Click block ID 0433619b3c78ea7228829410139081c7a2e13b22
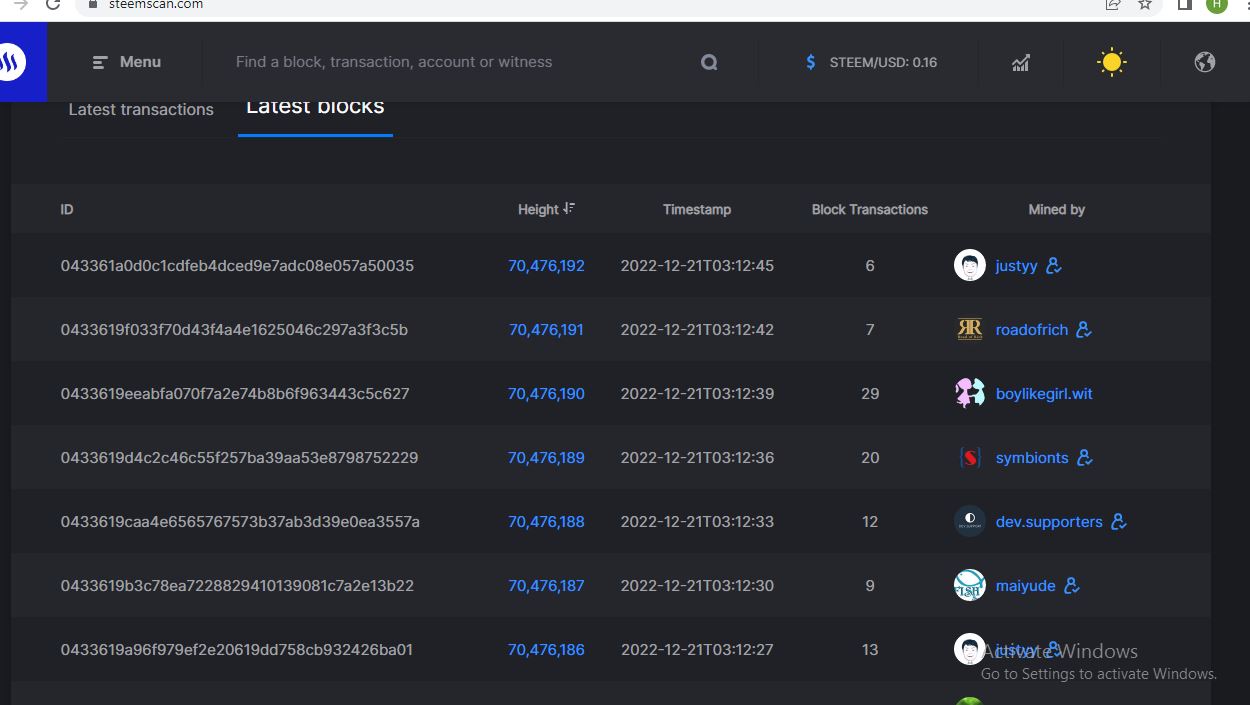1250x705 pixels. pyautogui.click(x=237, y=586)
